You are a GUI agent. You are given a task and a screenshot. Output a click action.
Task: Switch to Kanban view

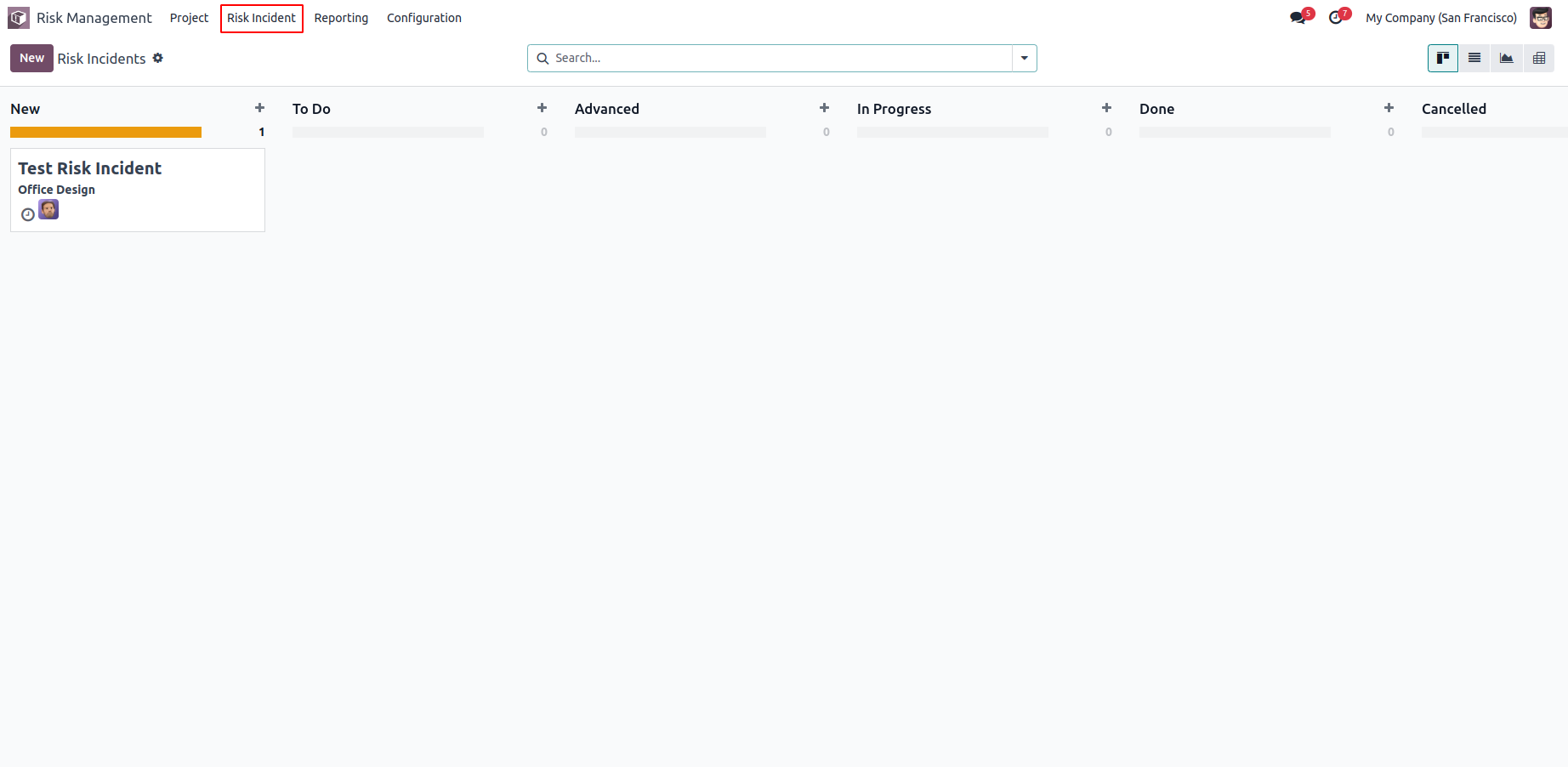[1443, 58]
